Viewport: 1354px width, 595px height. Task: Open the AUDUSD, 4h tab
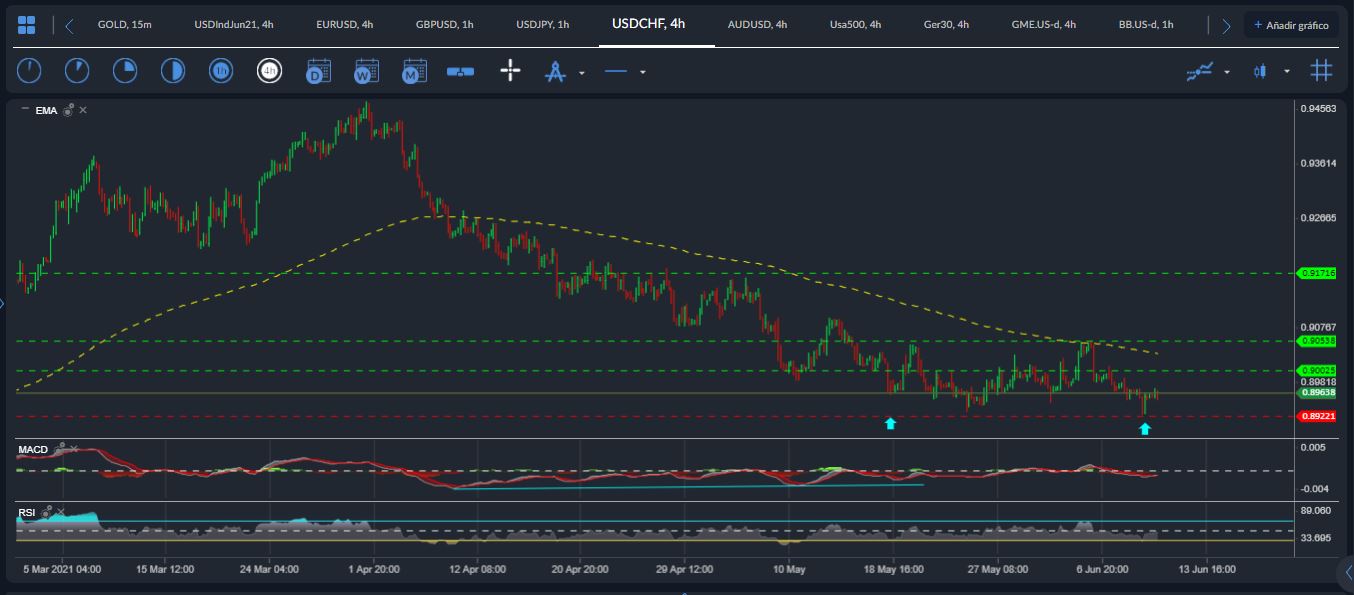pos(757,24)
